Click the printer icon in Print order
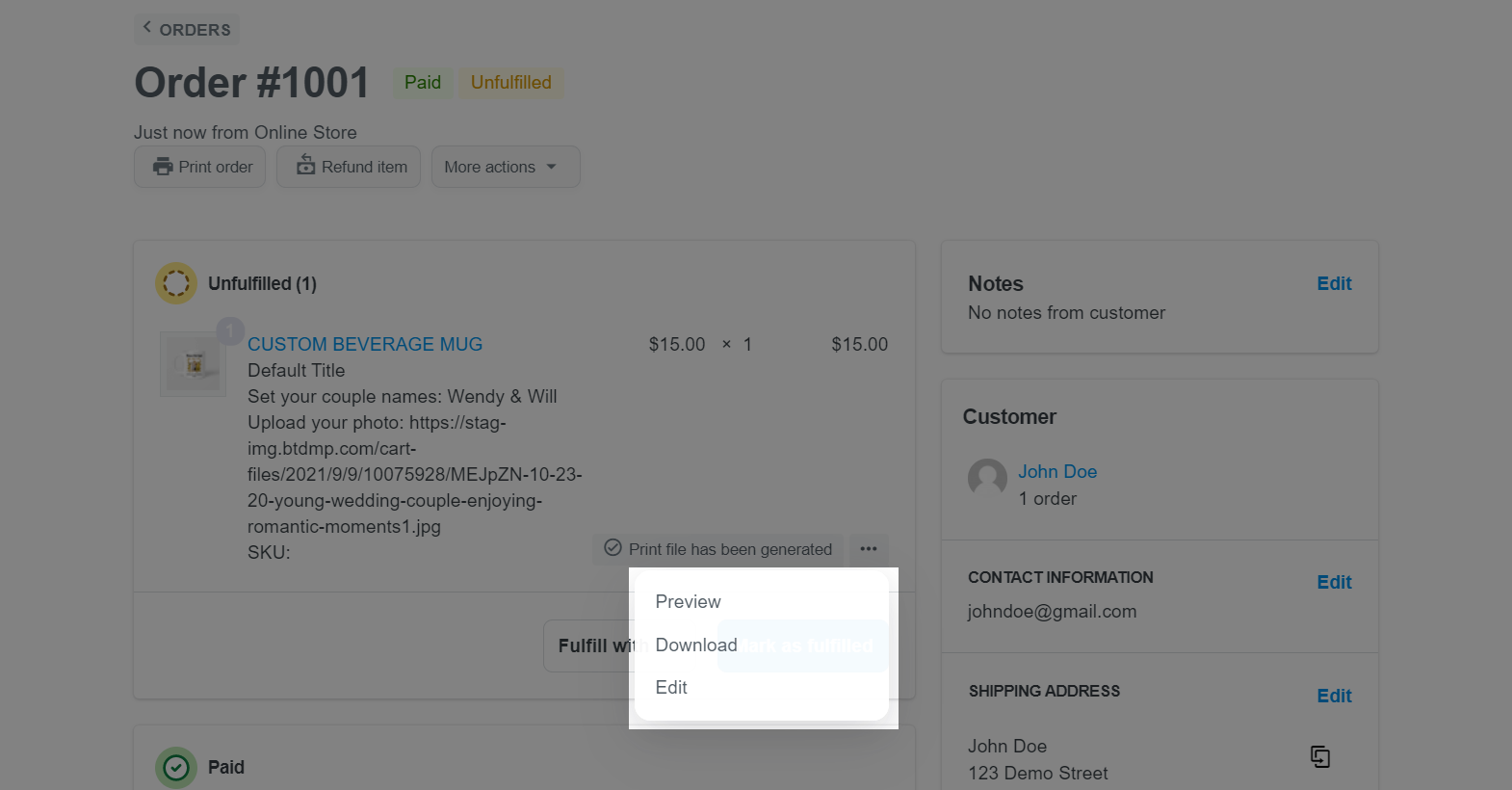The width and height of the screenshot is (1512, 790). point(163,167)
